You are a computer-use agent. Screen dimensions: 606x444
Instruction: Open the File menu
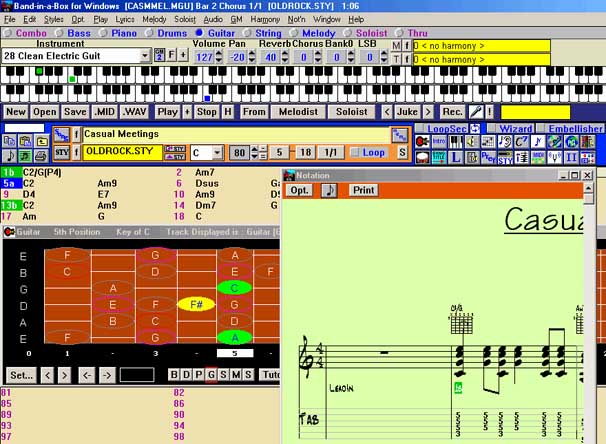[x=10, y=19]
